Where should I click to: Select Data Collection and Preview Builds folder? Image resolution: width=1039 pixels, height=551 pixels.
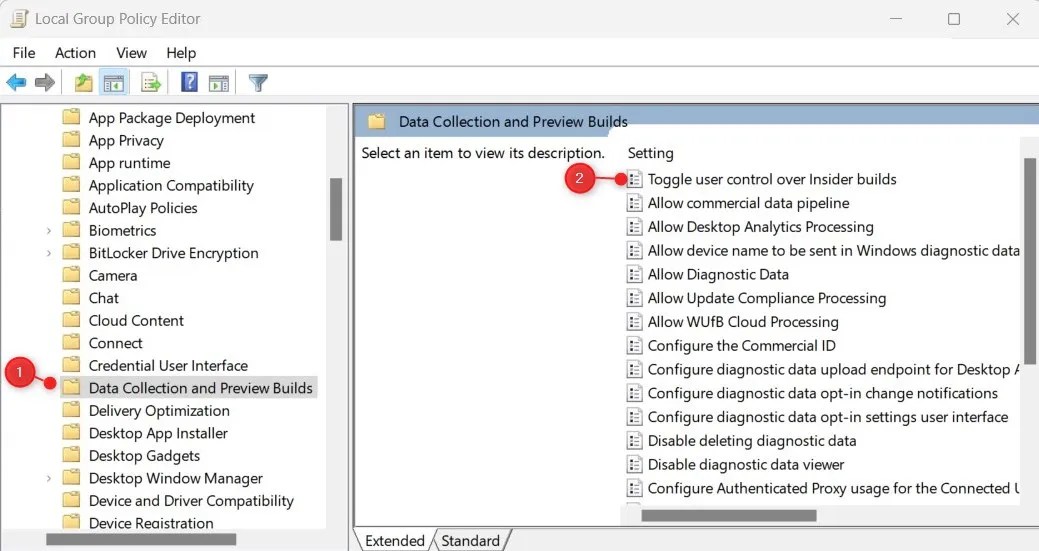pyautogui.click(x=200, y=388)
